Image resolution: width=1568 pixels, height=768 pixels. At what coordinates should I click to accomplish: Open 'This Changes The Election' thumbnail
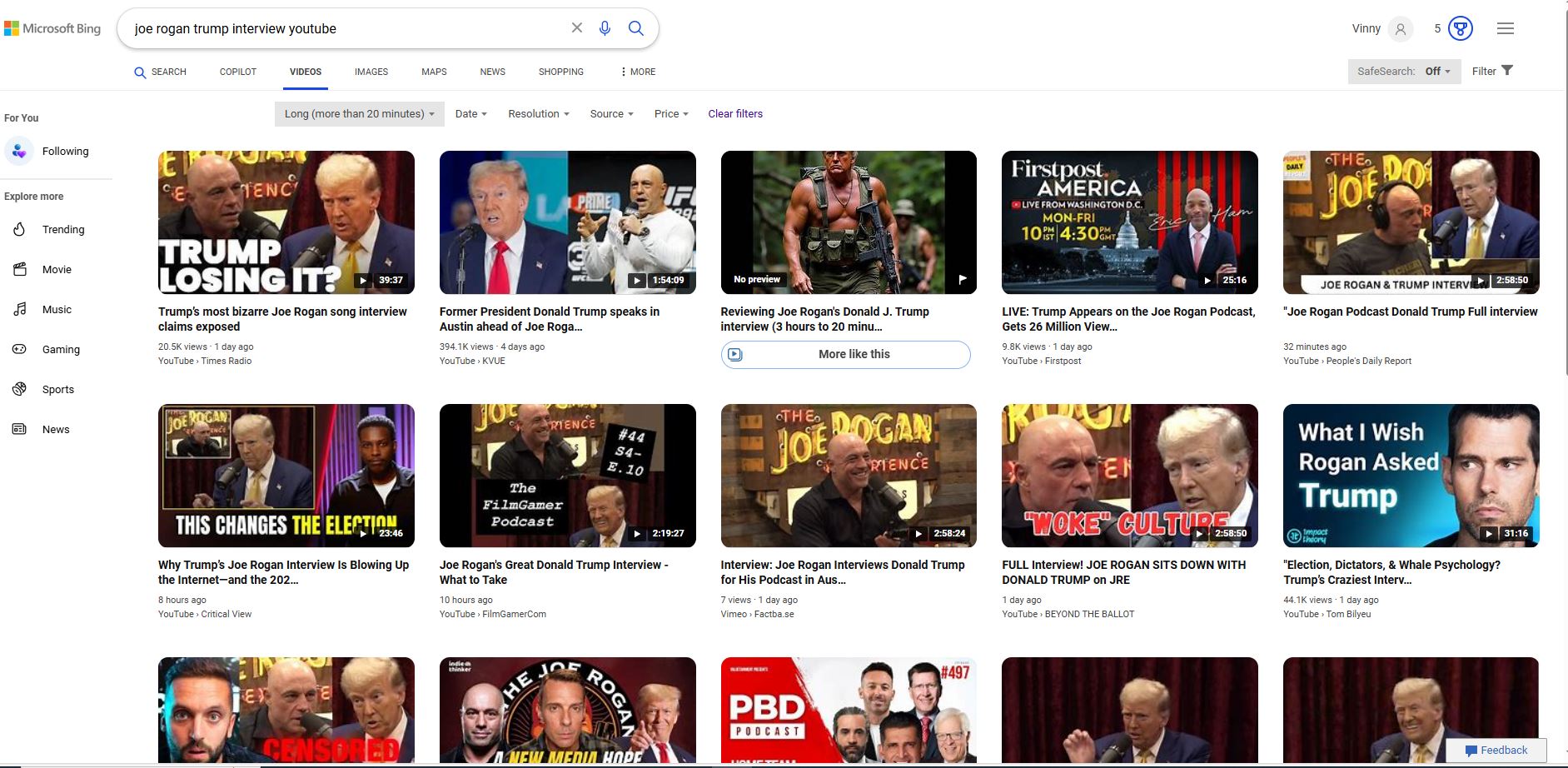click(x=286, y=476)
